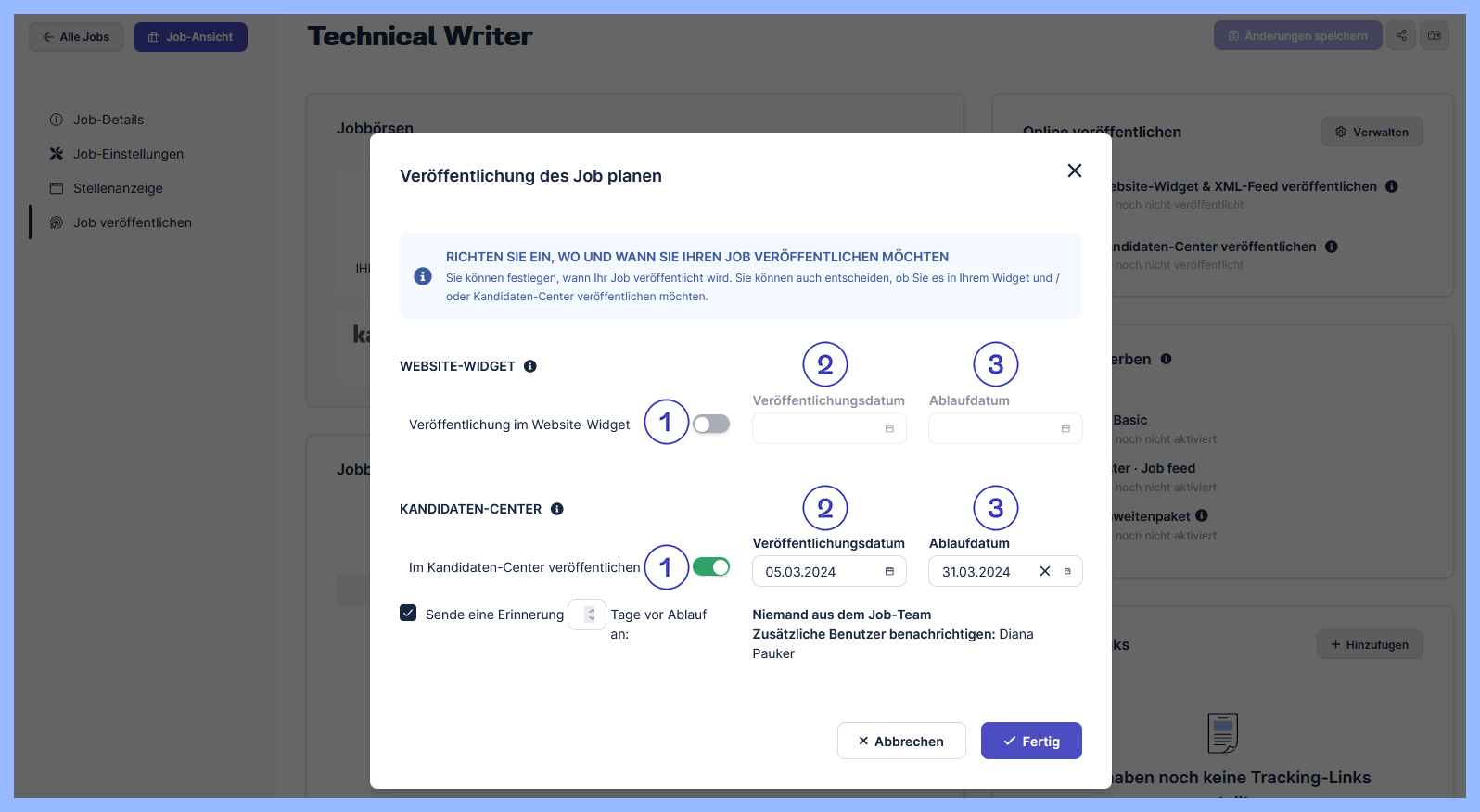This screenshot has width=1480, height=812.
Task: Open calendar icon beside 31.03.2024
Action: pos(1067,571)
